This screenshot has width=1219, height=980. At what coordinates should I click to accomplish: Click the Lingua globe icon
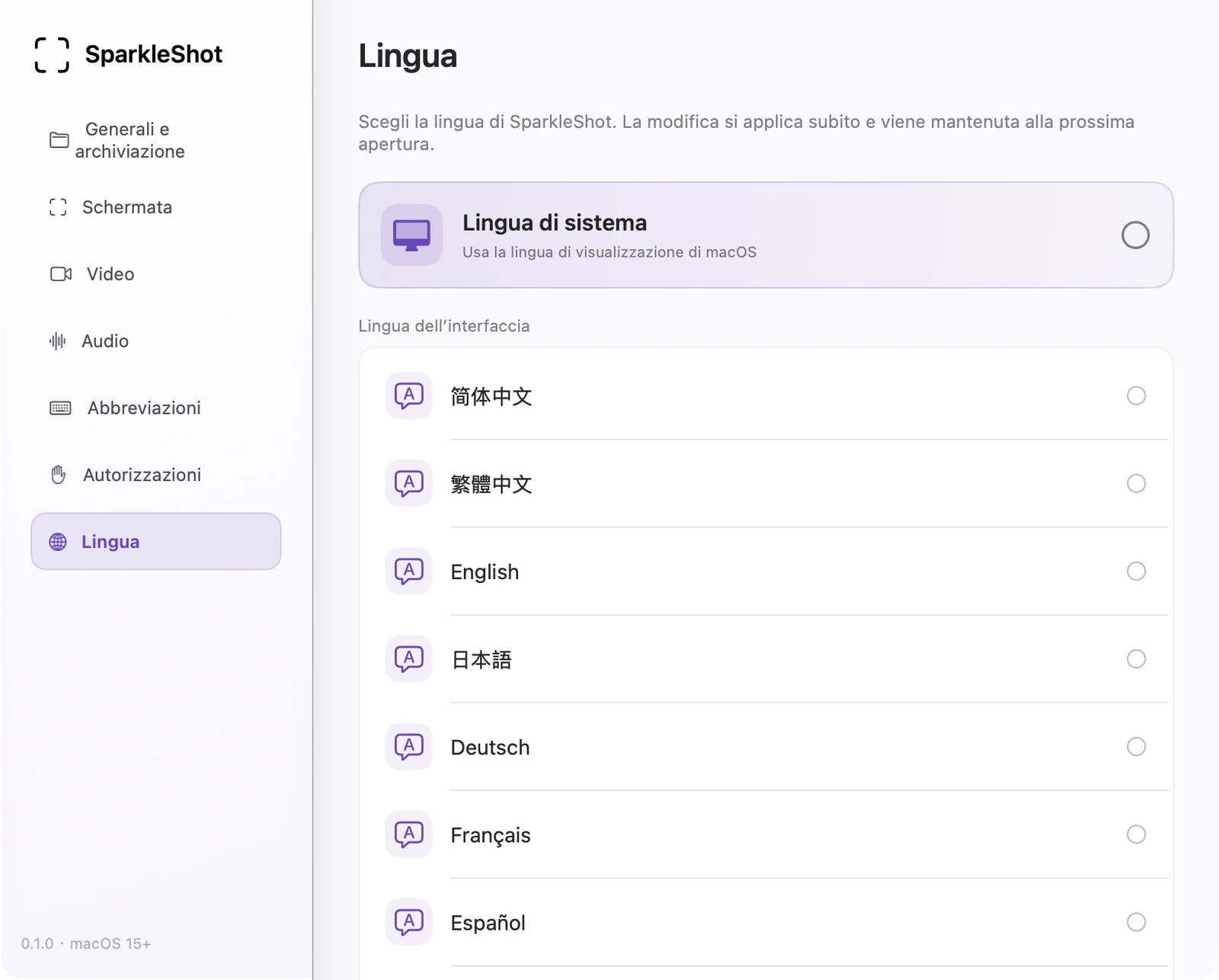[58, 542]
